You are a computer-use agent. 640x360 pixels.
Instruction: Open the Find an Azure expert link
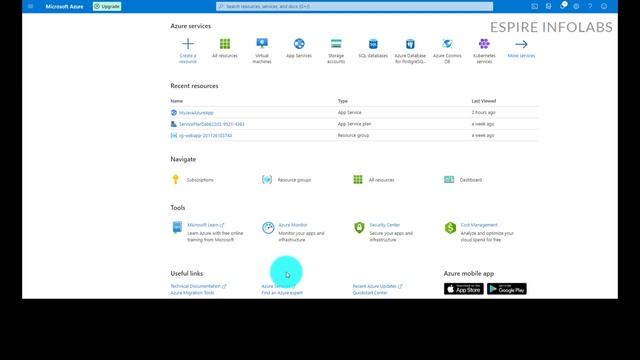282,293
